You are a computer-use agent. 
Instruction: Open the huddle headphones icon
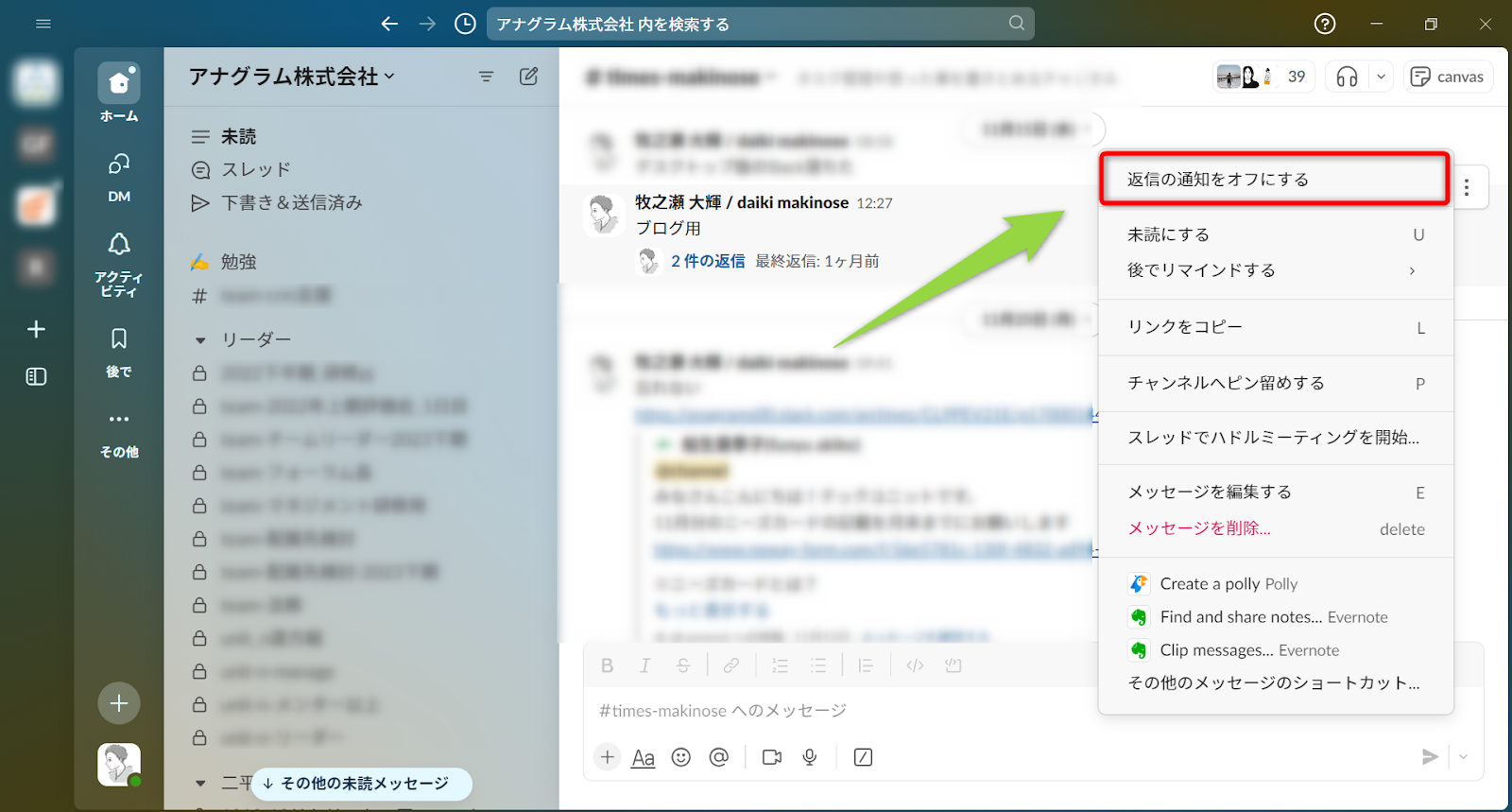[1347, 77]
